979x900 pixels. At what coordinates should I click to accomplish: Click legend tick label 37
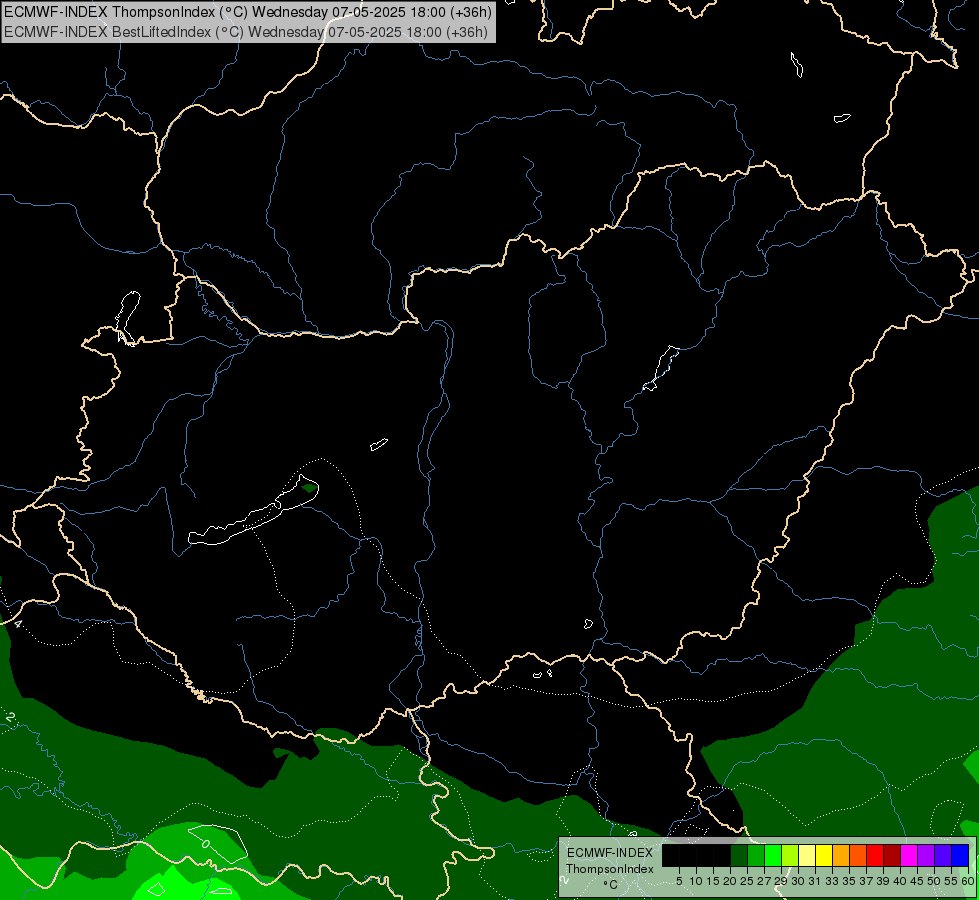[867, 881]
